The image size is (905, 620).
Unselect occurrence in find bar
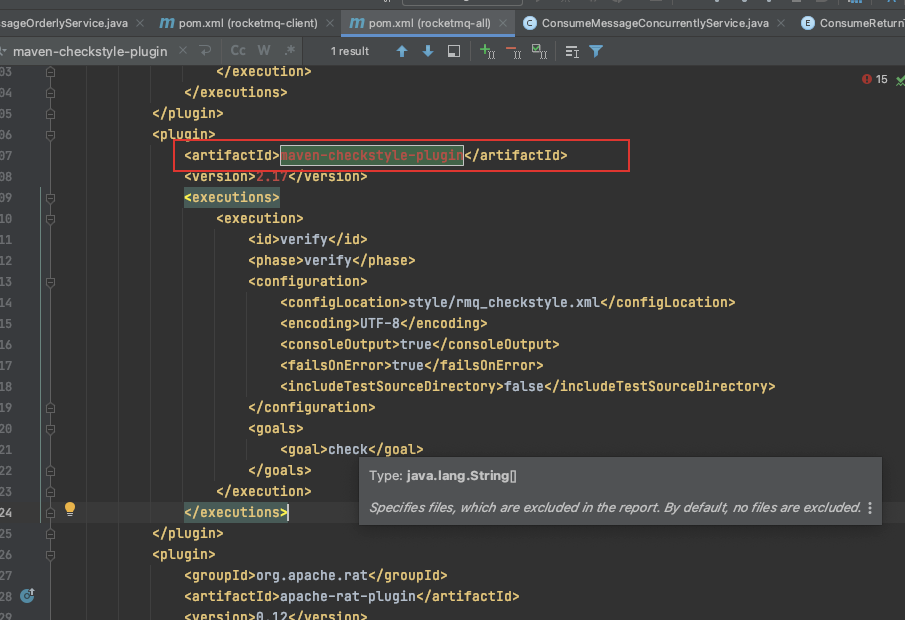(513, 51)
